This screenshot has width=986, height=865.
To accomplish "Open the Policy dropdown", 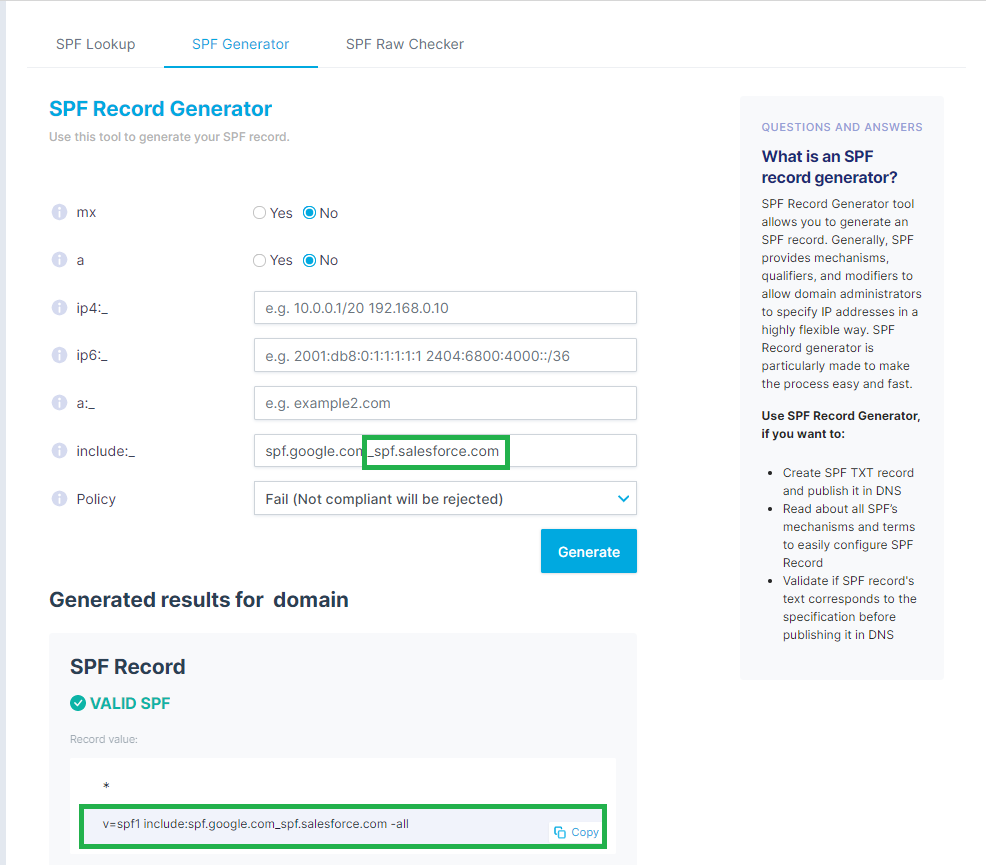I will 445,499.
